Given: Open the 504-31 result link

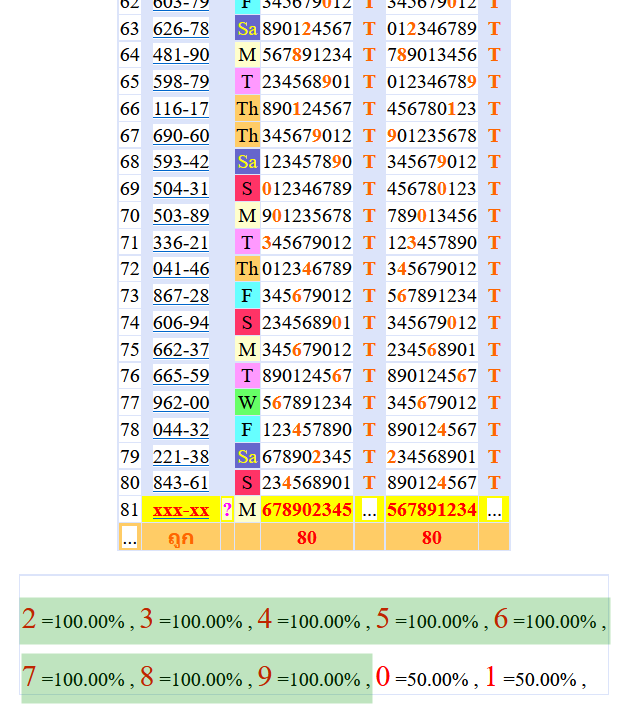Looking at the screenshot, I should [181, 189].
